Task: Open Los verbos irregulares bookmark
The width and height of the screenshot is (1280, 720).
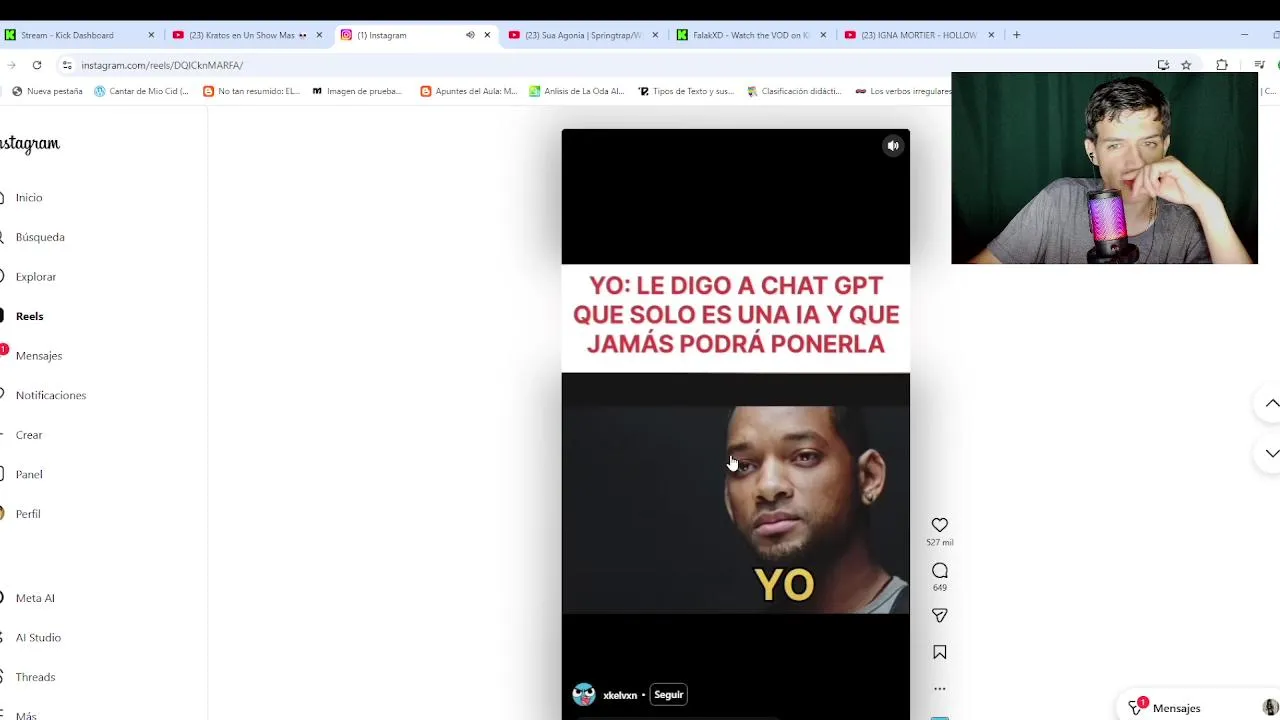Action: click(903, 91)
